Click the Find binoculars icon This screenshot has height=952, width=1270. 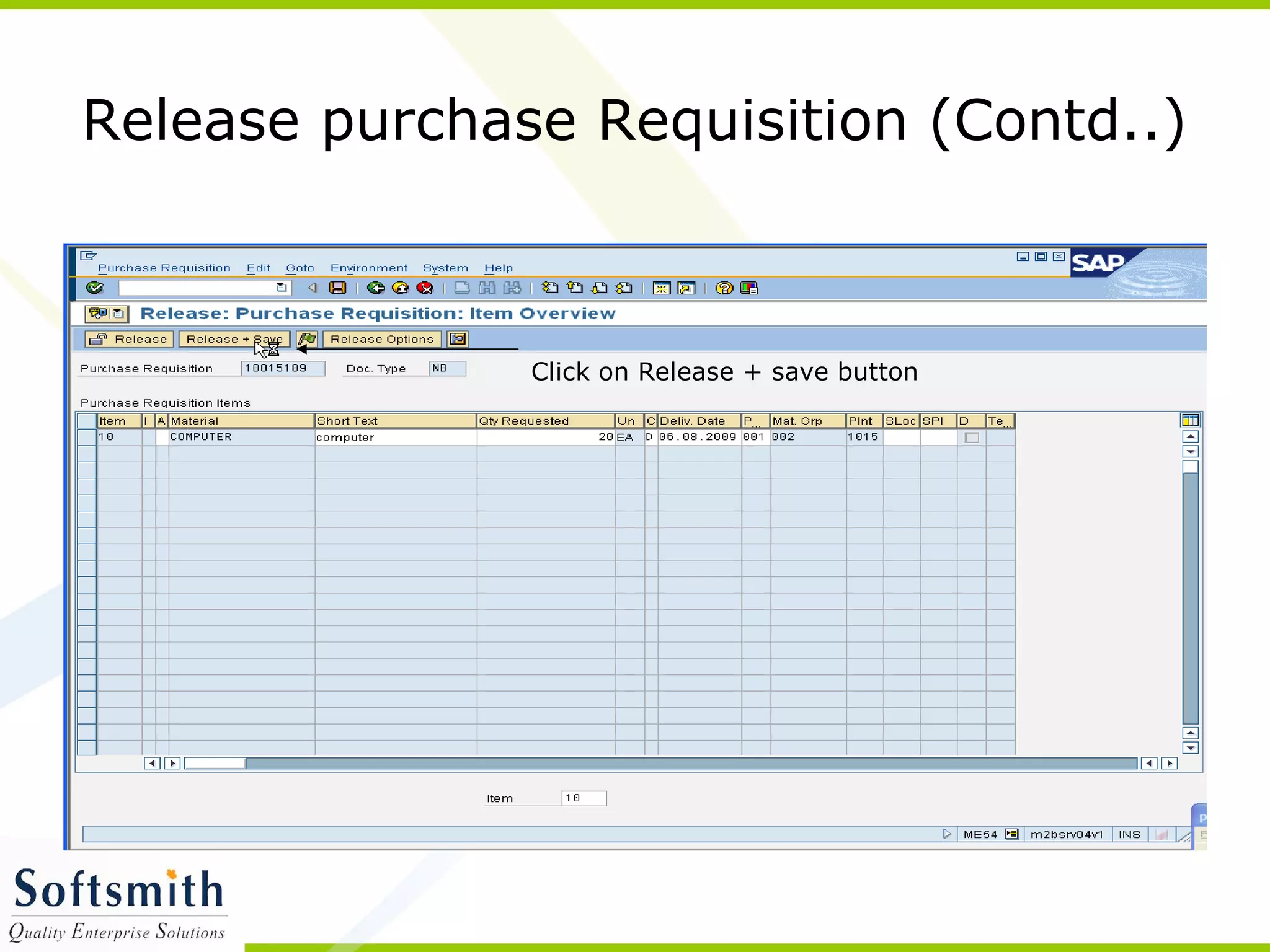(x=487, y=288)
